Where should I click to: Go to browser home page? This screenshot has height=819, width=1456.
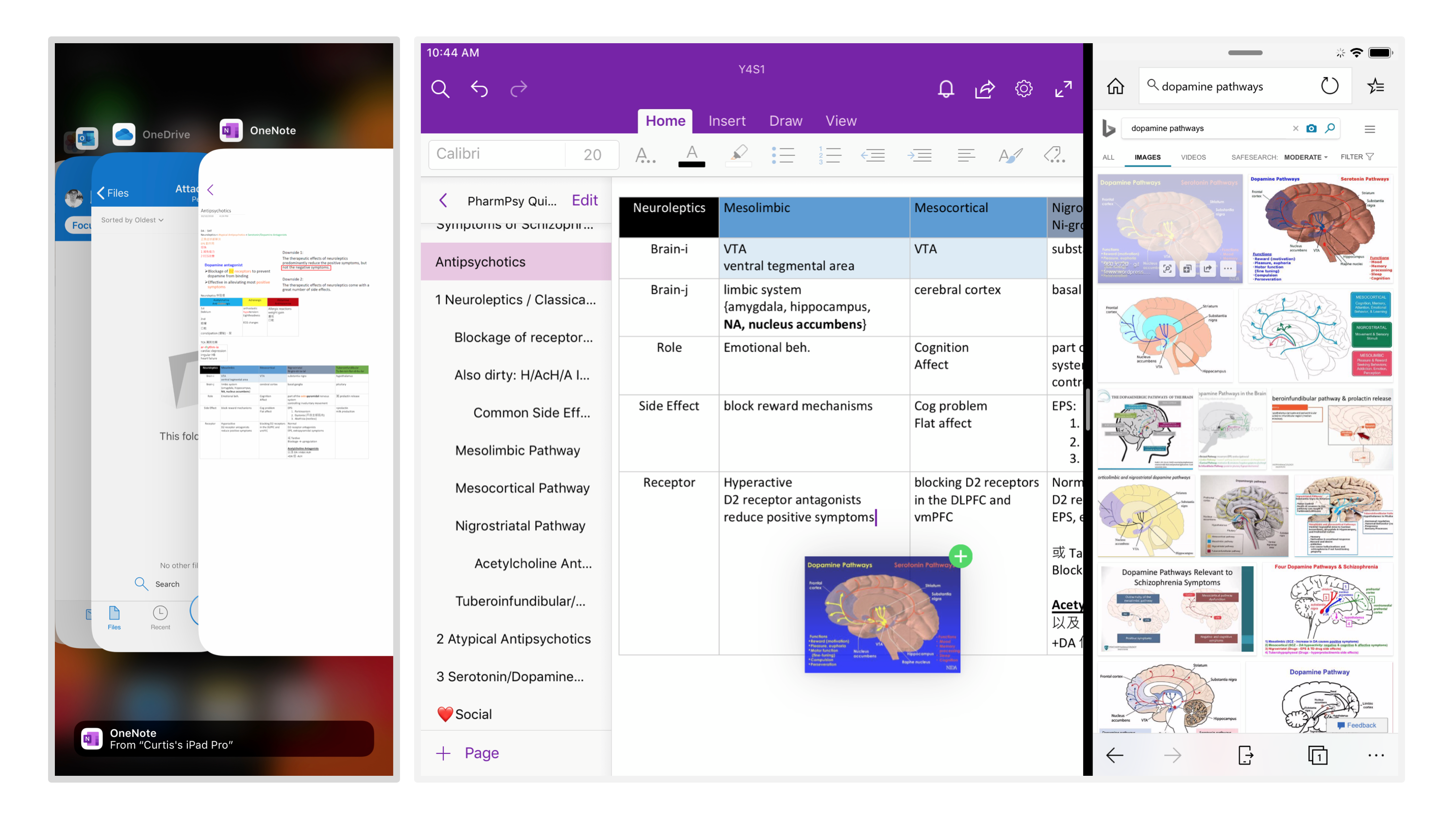point(1115,86)
